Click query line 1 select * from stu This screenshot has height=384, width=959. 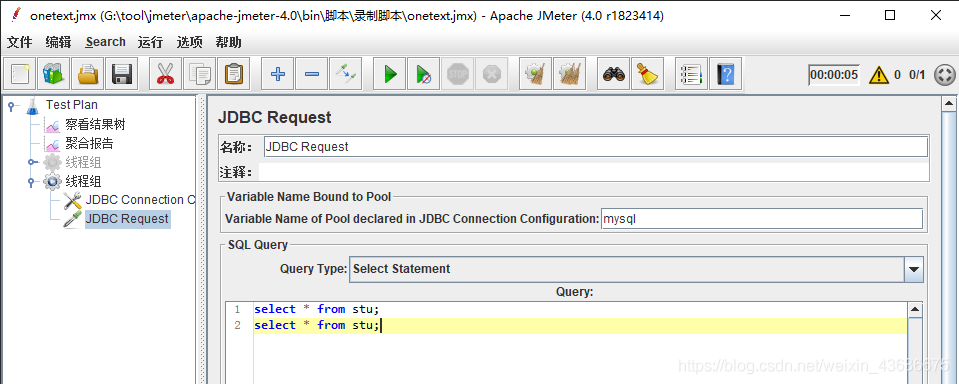coord(317,309)
